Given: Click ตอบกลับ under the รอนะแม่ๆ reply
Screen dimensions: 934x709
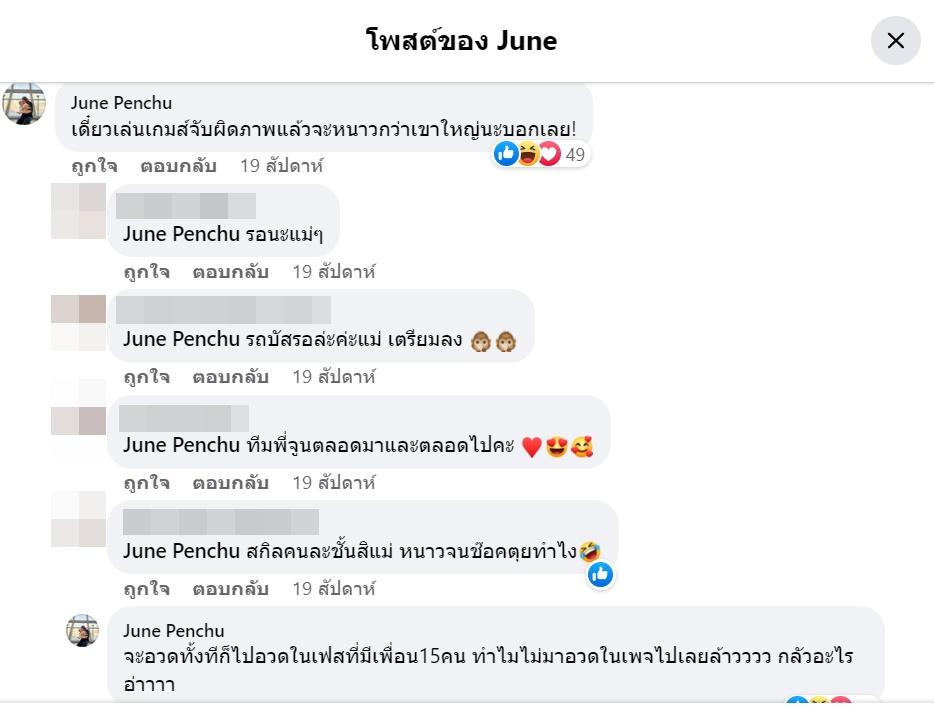Looking at the screenshot, I should pyautogui.click(x=230, y=272).
